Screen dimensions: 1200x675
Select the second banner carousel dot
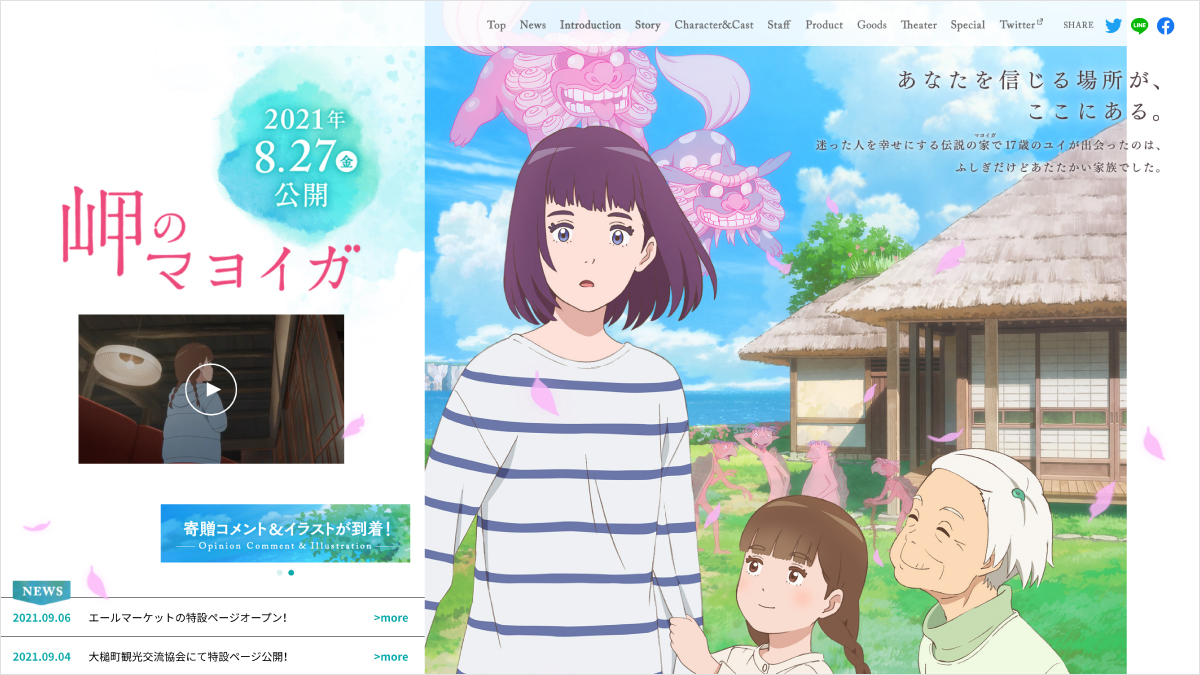click(x=291, y=573)
